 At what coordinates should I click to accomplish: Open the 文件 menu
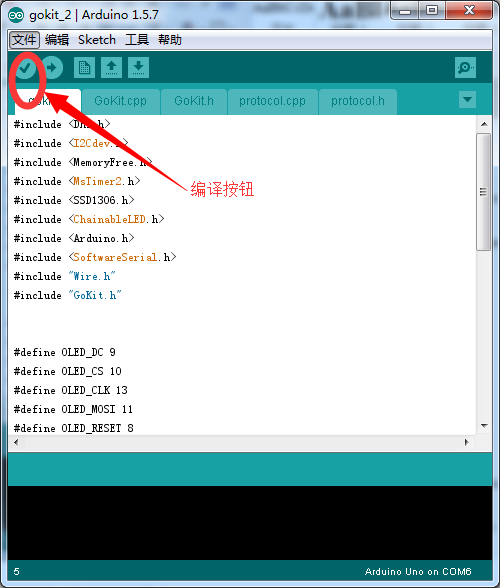[24, 40]
